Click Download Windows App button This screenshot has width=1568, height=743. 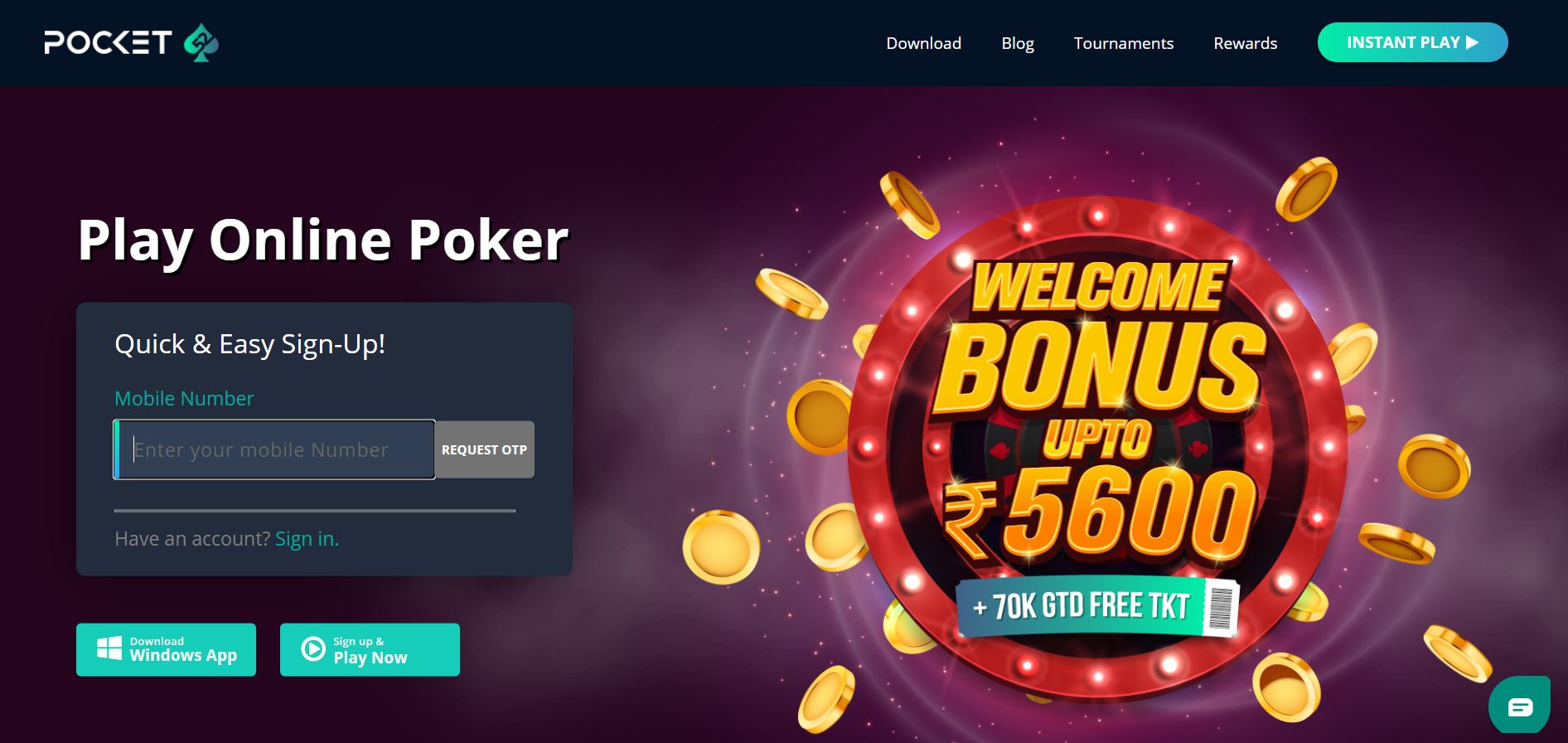pos(166,649)
